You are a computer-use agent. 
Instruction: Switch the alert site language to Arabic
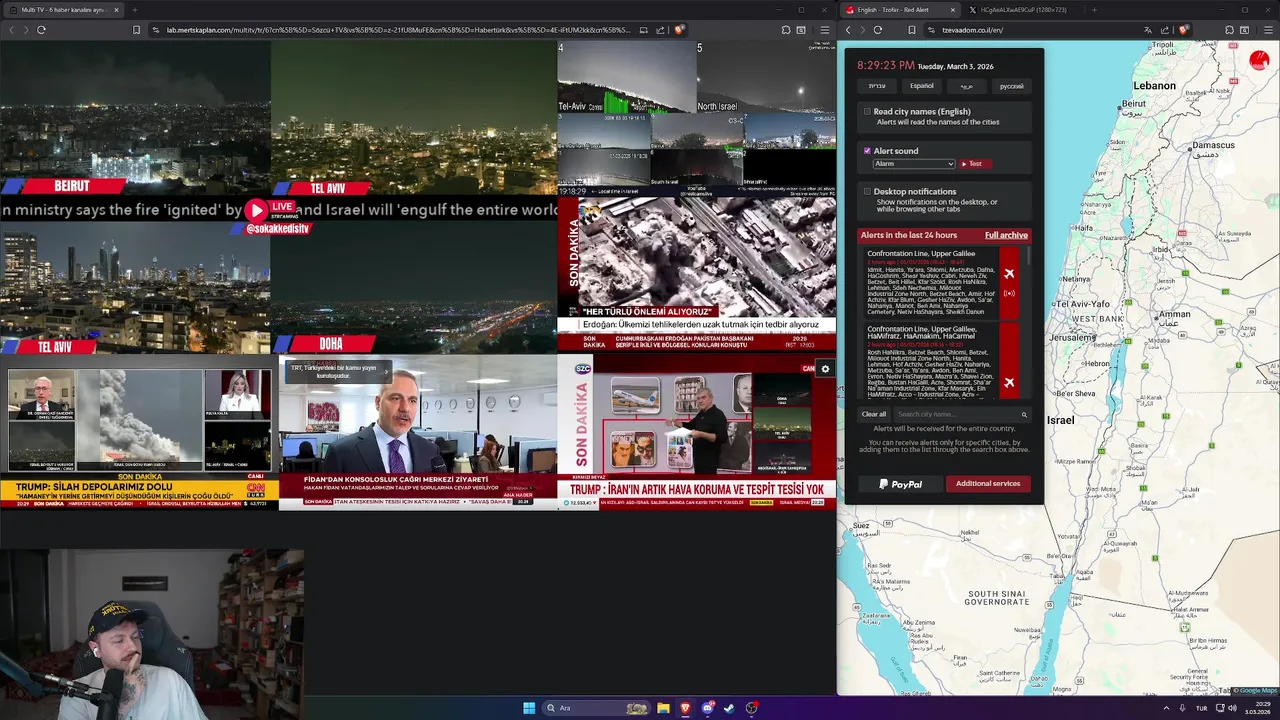click(x=966, y=86)
